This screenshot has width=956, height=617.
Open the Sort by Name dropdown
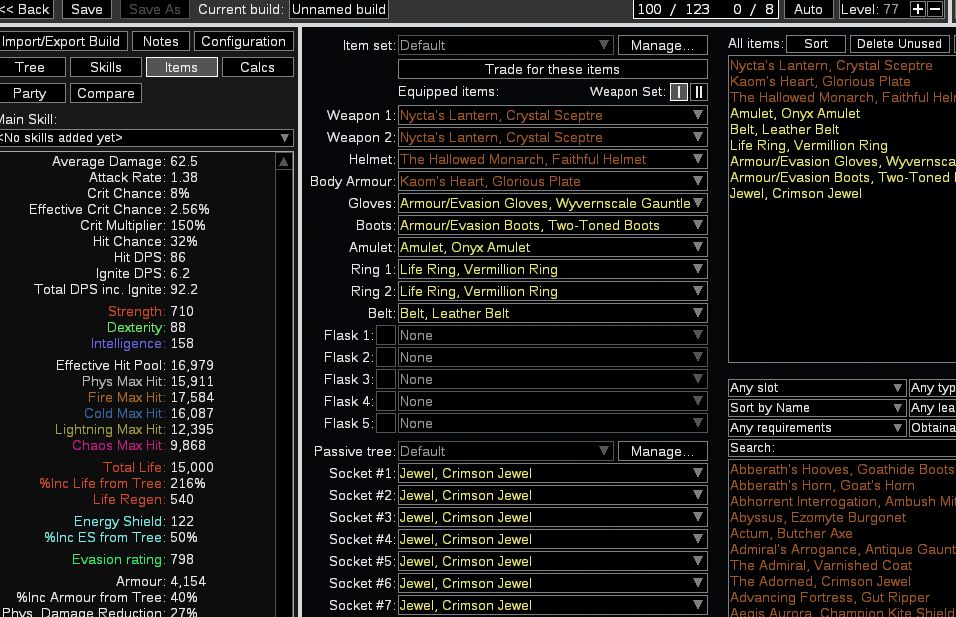pos(816,408)
